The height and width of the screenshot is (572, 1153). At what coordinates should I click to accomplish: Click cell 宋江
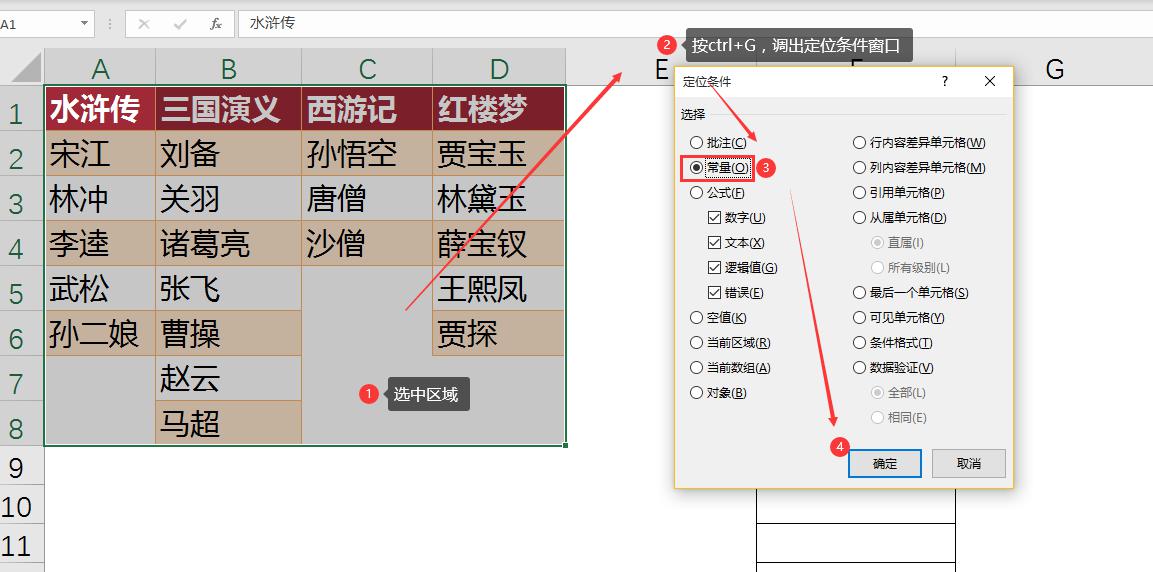(100, 154)
